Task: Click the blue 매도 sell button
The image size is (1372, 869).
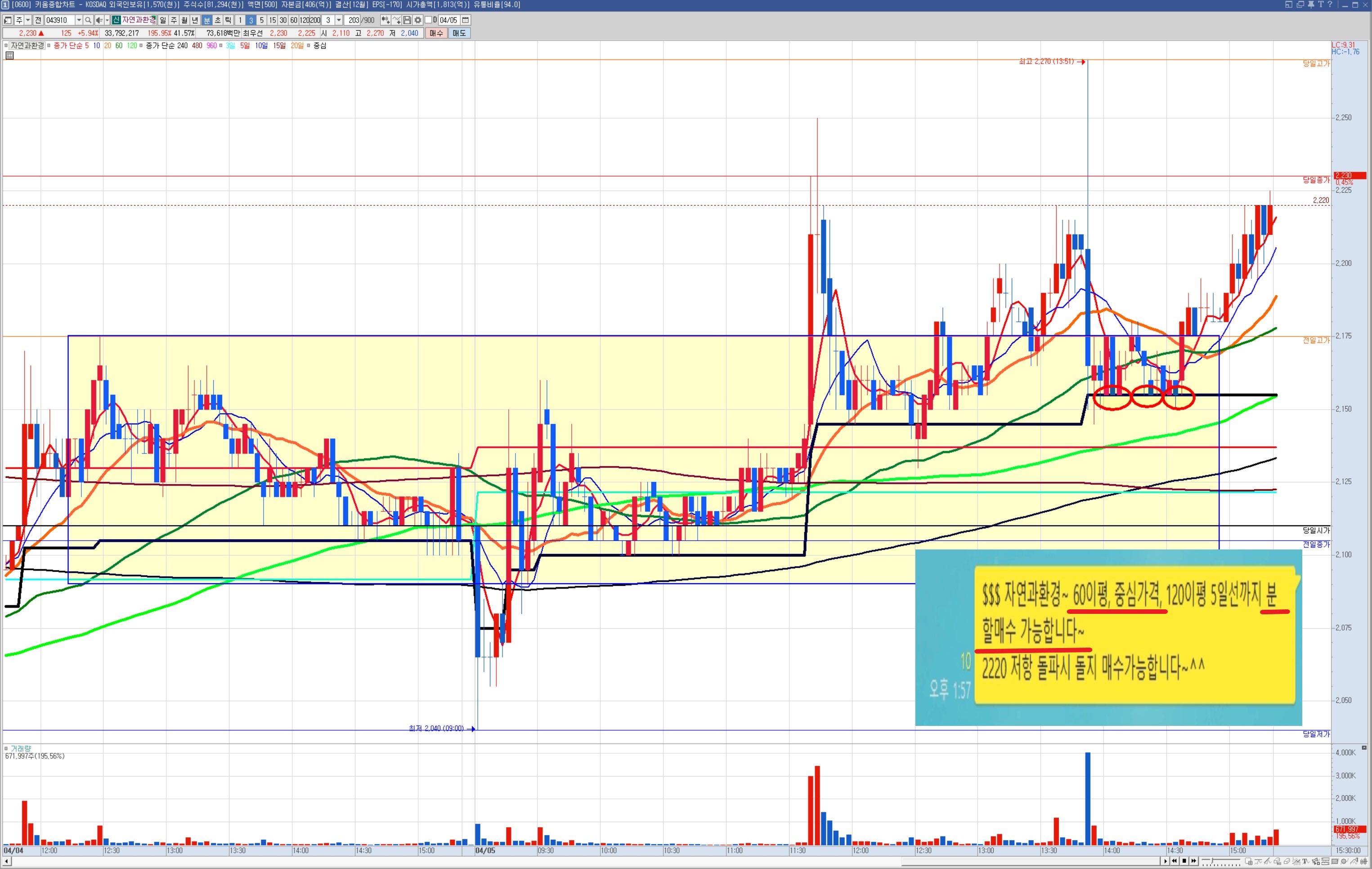Action: tap(459, 33)
